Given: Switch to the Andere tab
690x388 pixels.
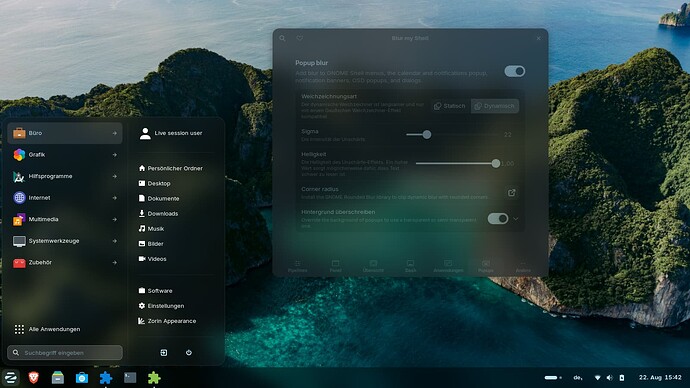Looking at the screenshot, I should tap(523, 266).
